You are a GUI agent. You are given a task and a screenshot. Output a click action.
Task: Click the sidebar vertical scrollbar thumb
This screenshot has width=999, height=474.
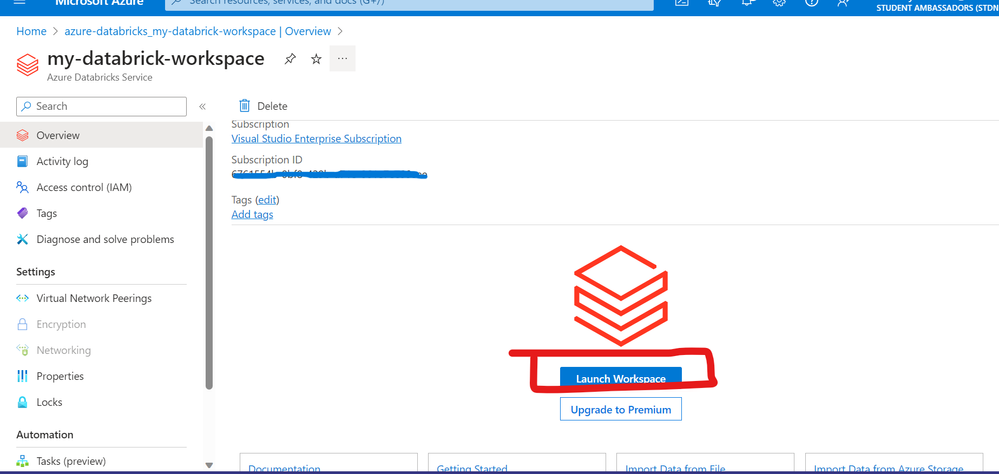[209, 262]
